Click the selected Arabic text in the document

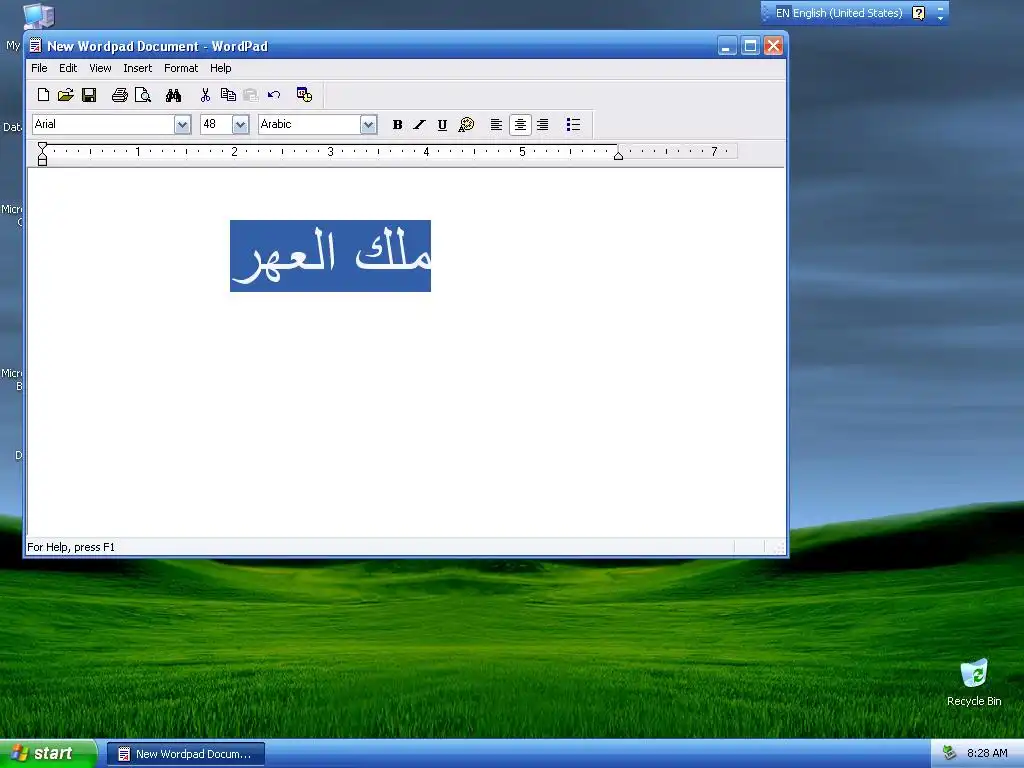click(330, 256)
